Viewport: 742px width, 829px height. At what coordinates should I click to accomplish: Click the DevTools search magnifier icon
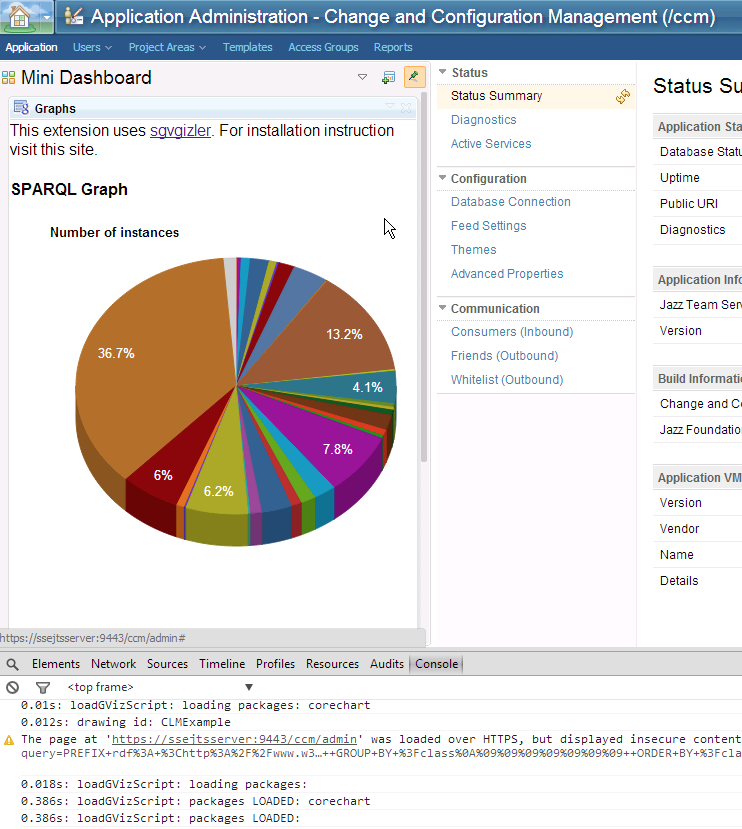[13, 664]
